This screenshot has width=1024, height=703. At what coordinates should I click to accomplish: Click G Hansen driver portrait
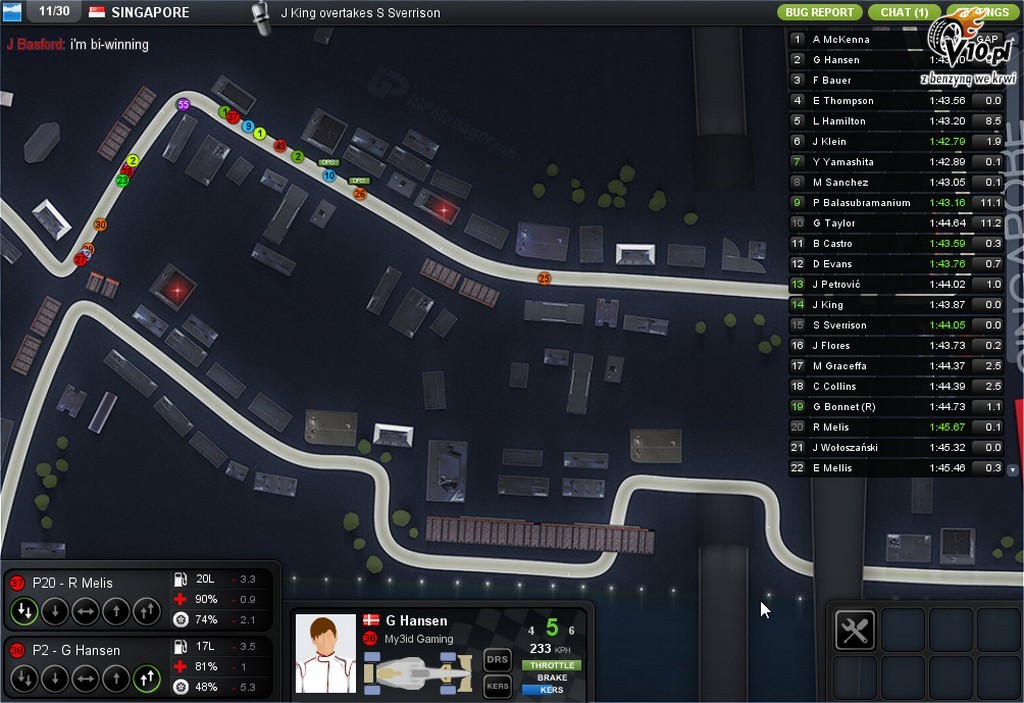click(325, 653)
